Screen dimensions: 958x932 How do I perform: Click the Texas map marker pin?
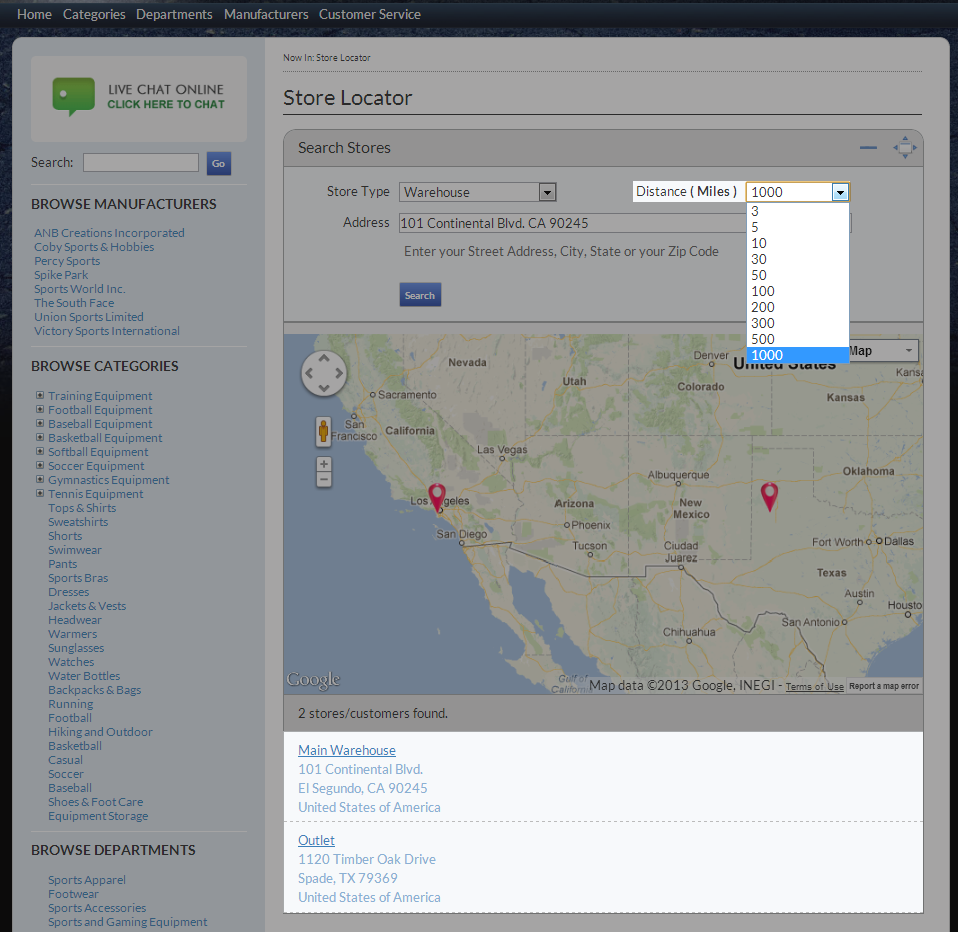click(769, 495)
